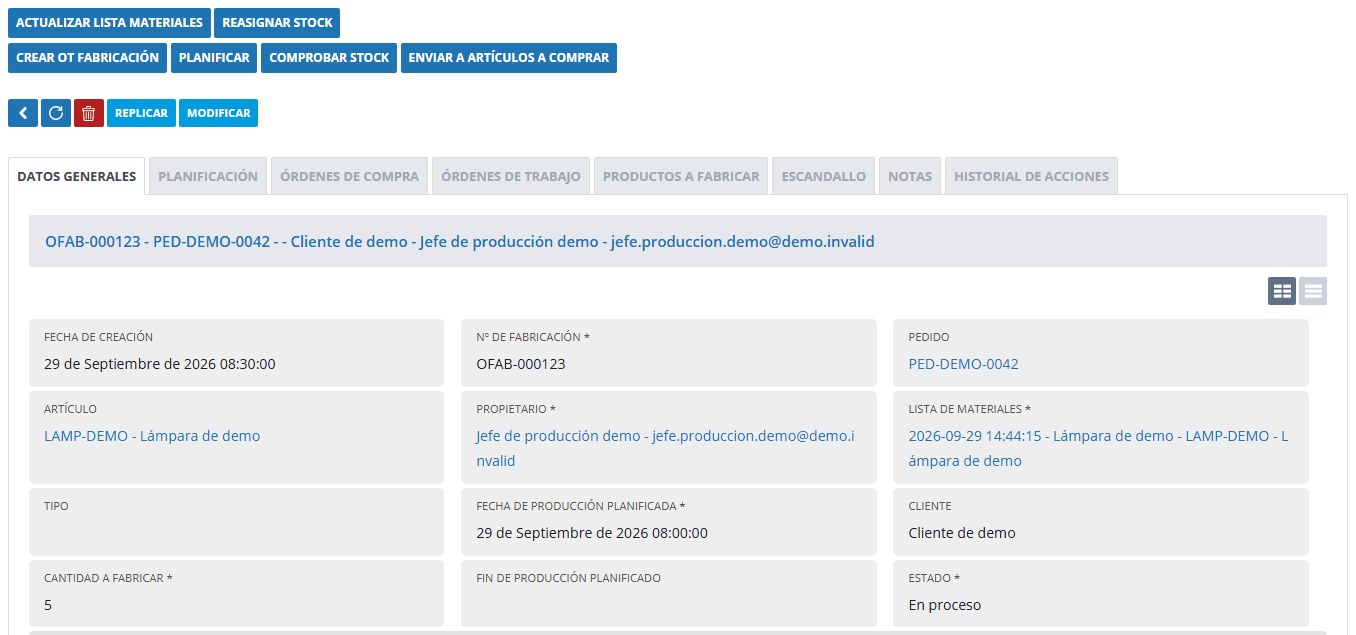Open the Escandallo tab

824,176
